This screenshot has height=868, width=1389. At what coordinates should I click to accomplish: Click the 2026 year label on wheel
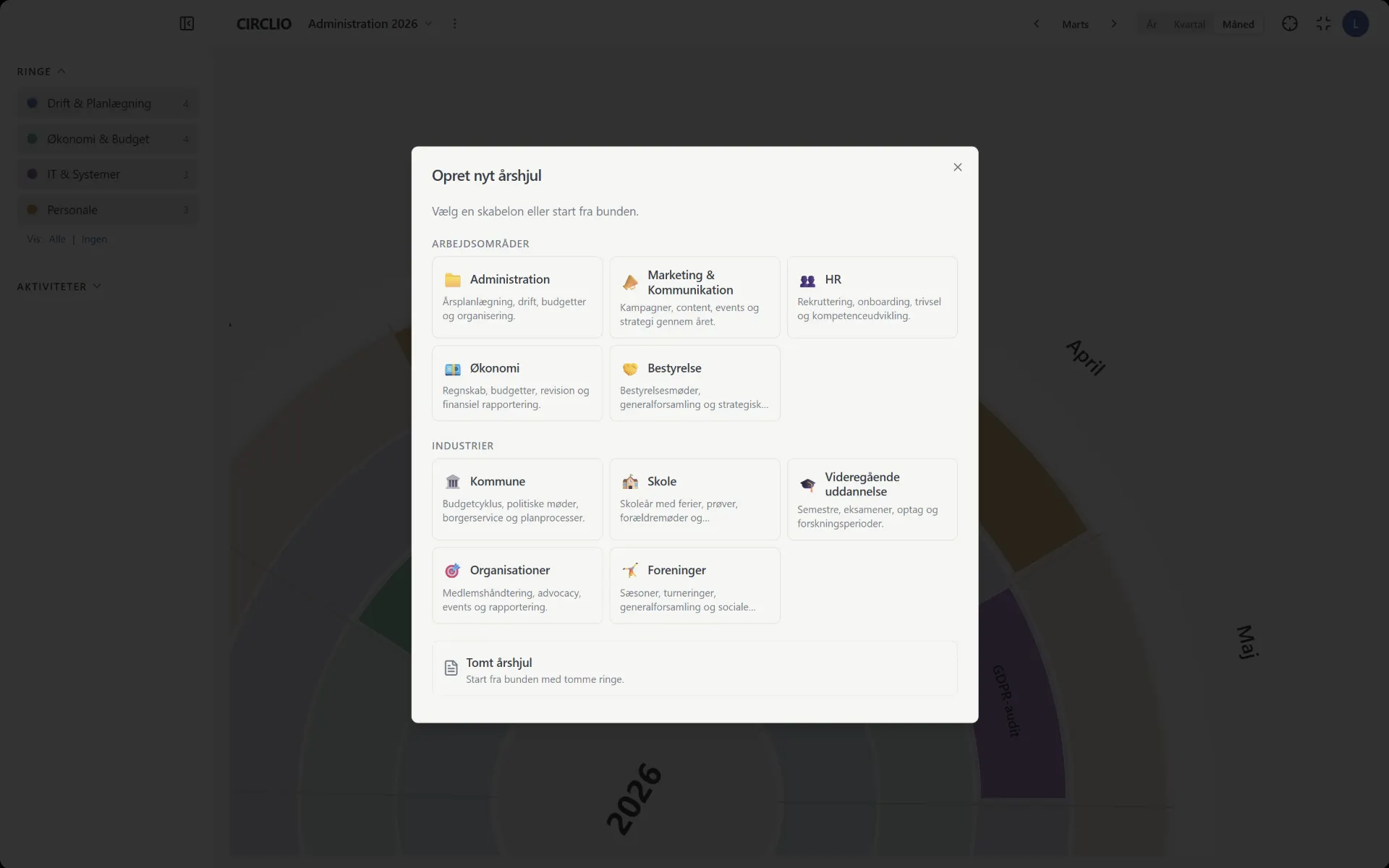pos(634,799)
